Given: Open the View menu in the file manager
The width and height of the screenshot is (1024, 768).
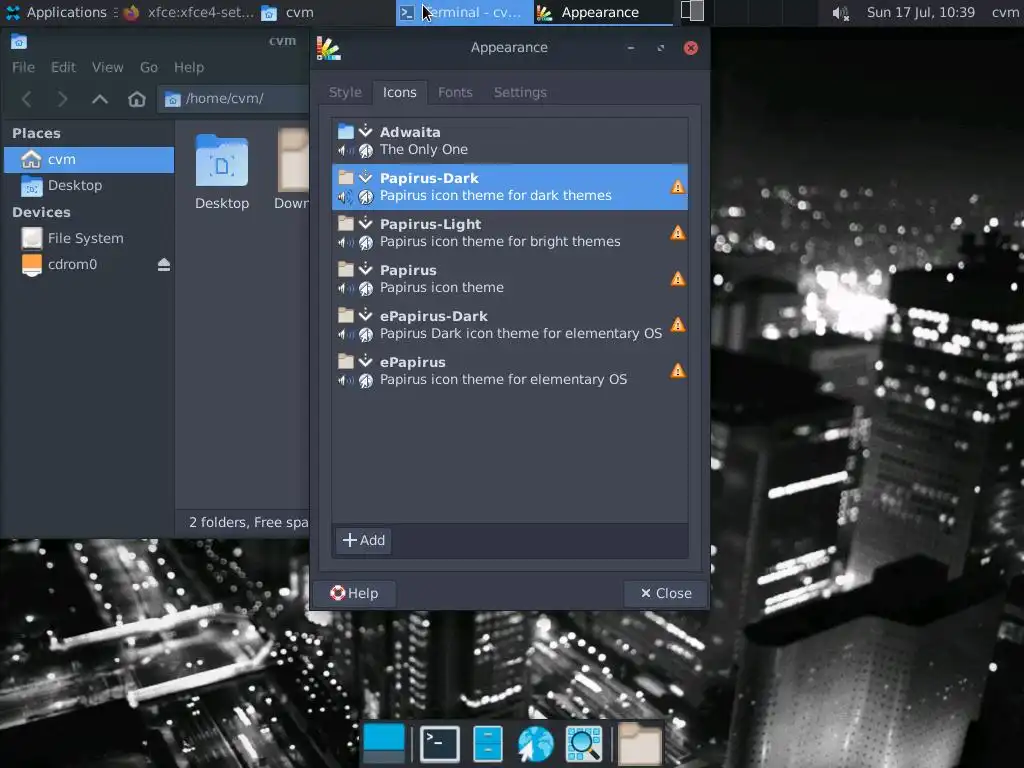Looking at the screenshot, I should (107, 67).
